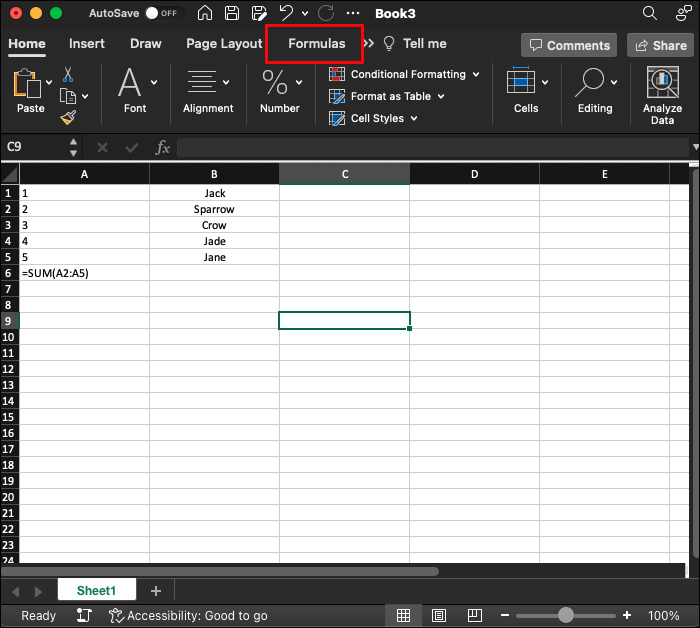700x628 pixels.
Task: Switch to the Insert tab
Action: (87, 44)
